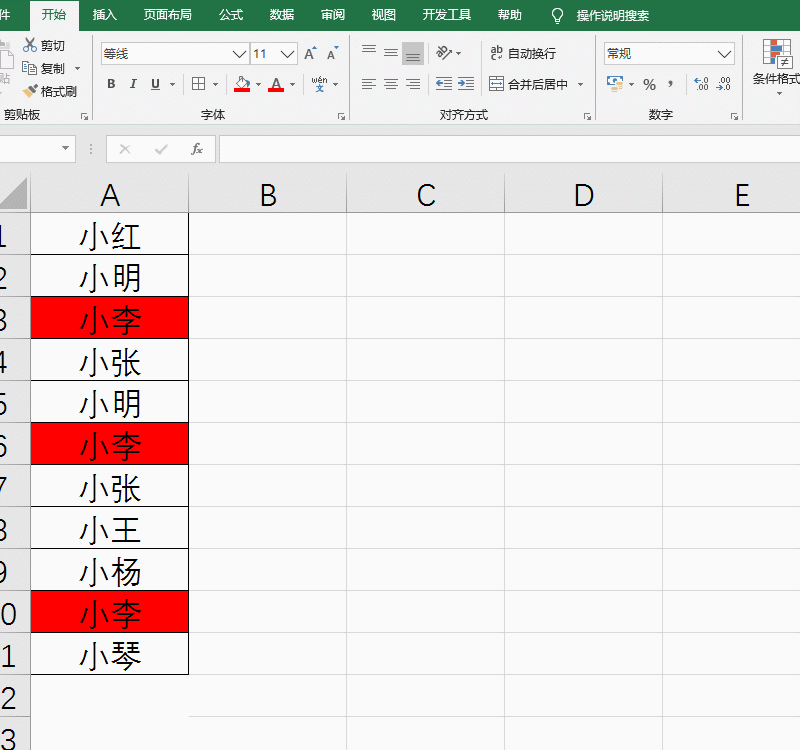Expand the borders dropdown arrow
800x750 pixels.
tap(215, 85)
